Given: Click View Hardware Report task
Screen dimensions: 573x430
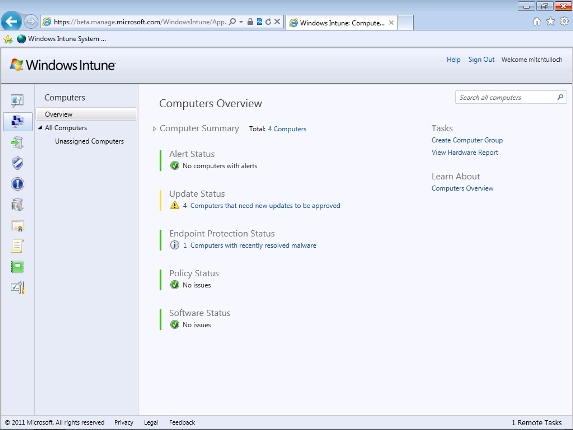Looking at the screenshot, I should [x=465, y=152].
